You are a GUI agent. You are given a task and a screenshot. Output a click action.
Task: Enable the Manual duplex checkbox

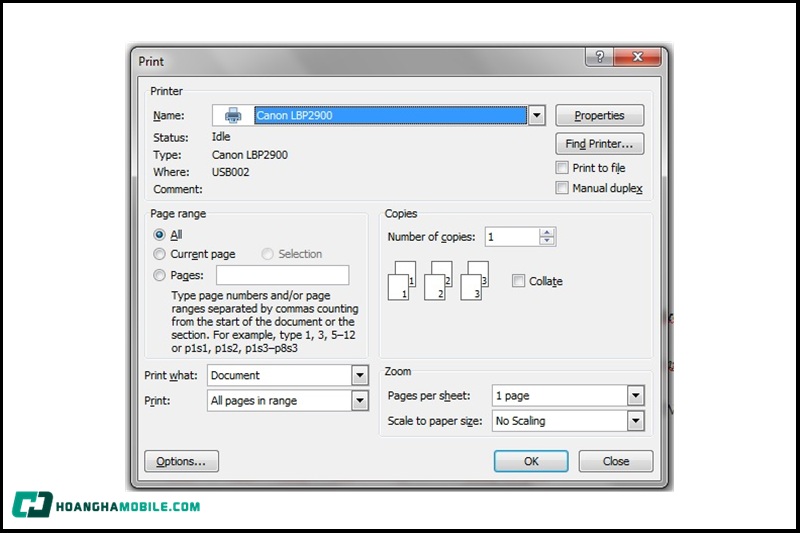coord(562,188)
